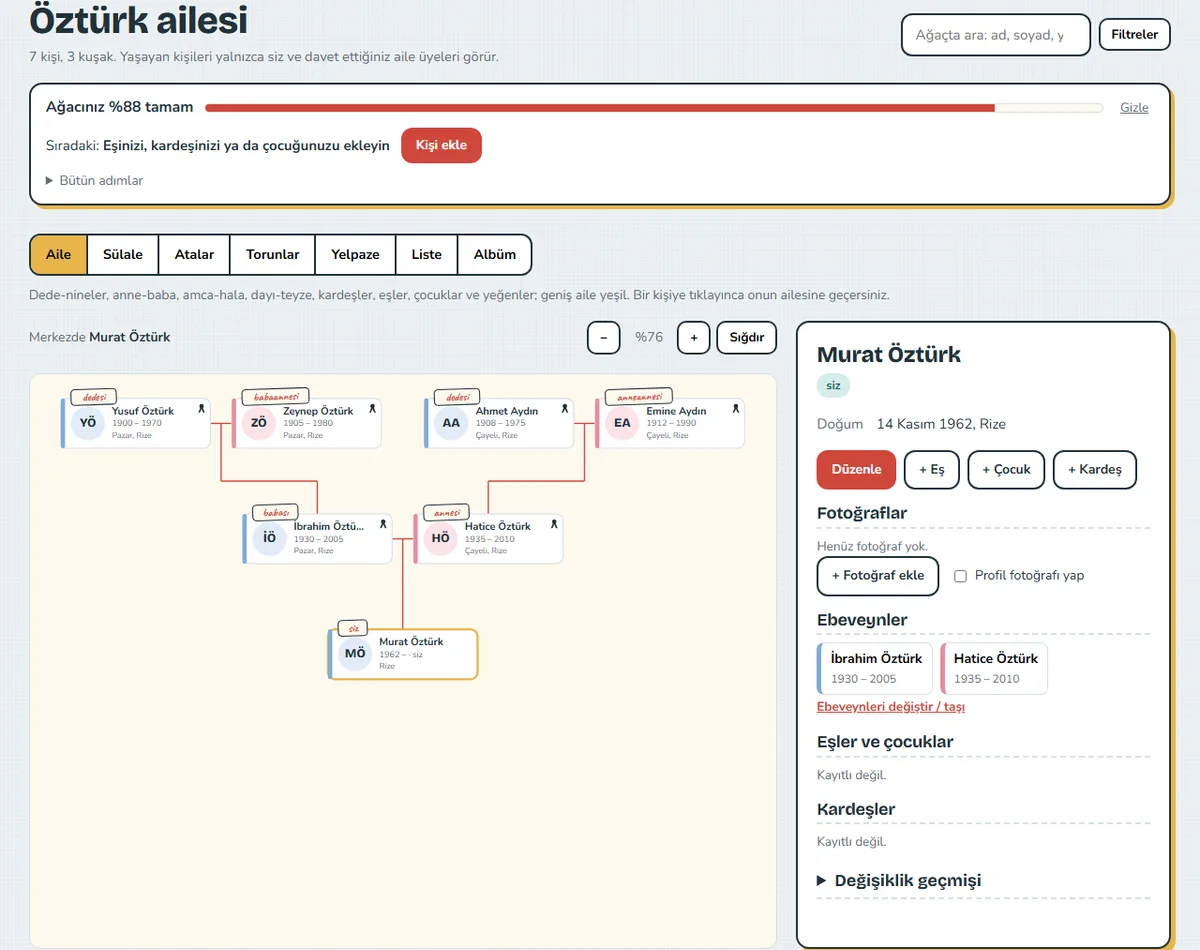This screenshot has height=950, width=1200.
Task: Click the HÖ avatar of Hatice Öztürk
Action: [440, 538]
